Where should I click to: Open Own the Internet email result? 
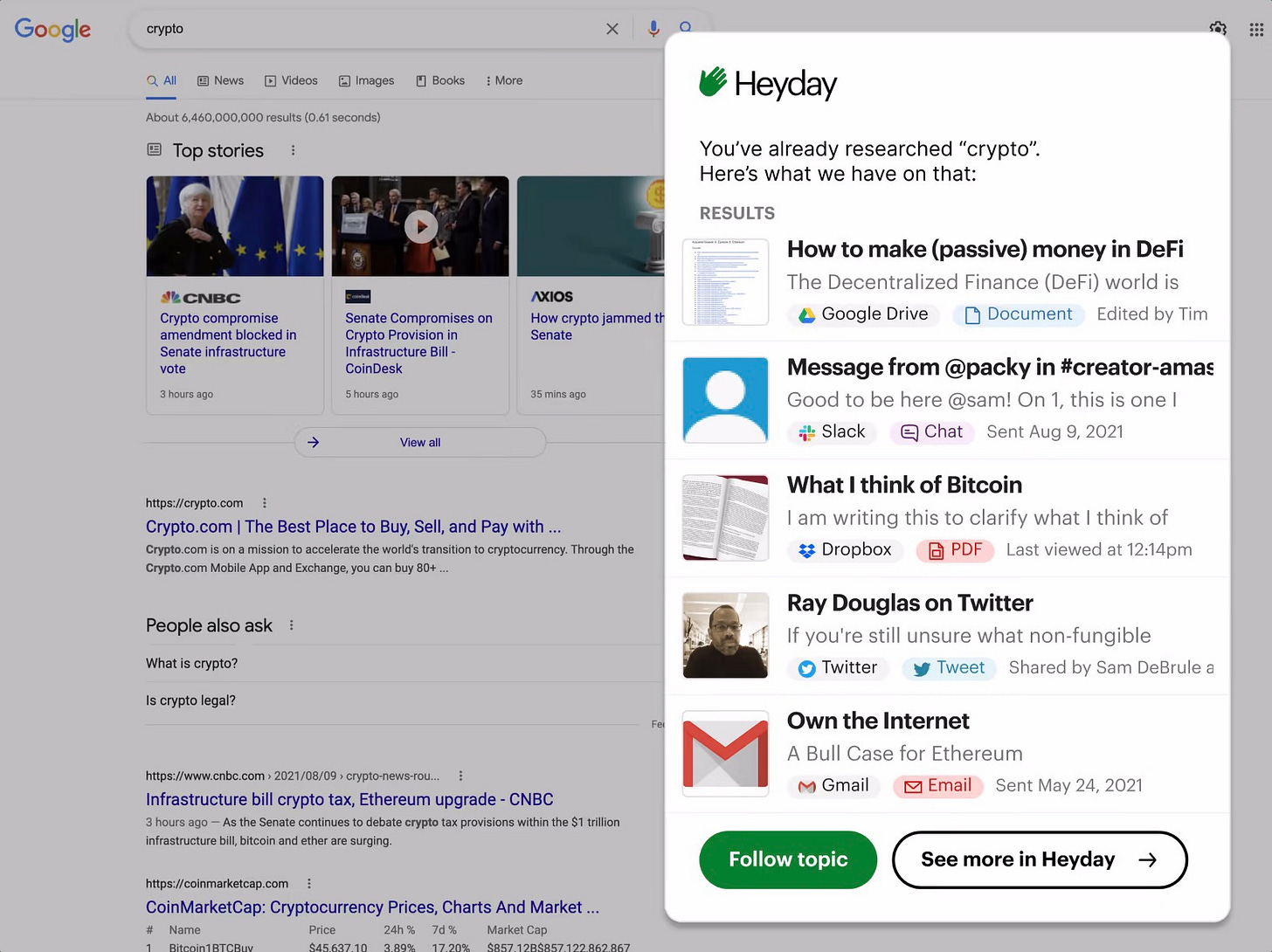tap(878, 721)
